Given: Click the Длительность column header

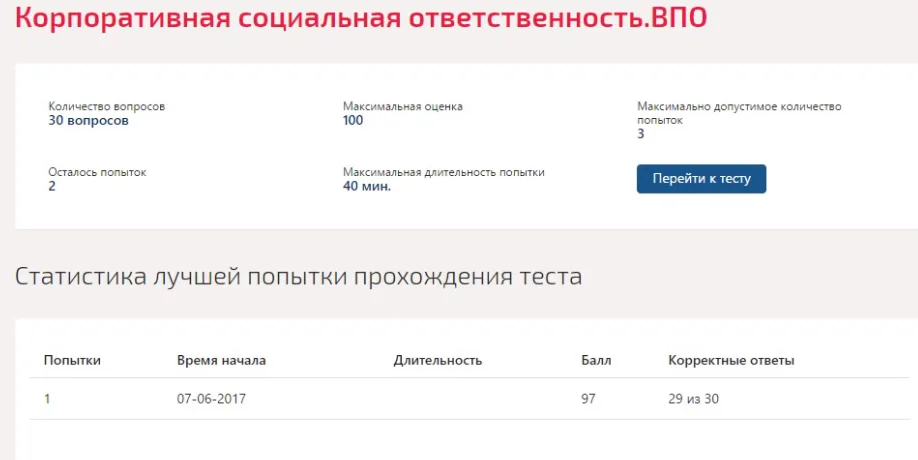Looking at the screenshot, I should (438, 361).
